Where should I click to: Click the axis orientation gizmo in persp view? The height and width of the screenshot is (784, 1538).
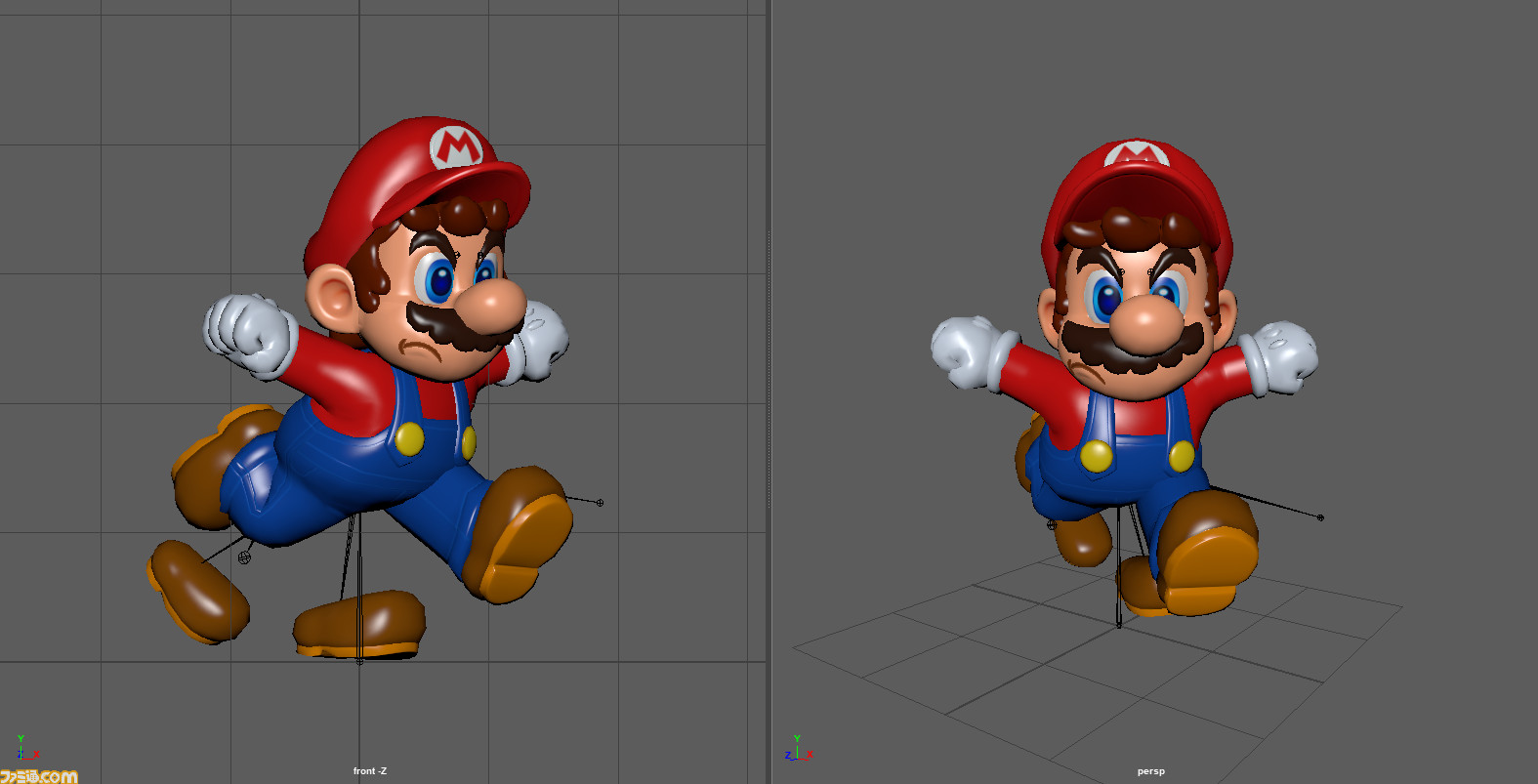pos(797,750)
